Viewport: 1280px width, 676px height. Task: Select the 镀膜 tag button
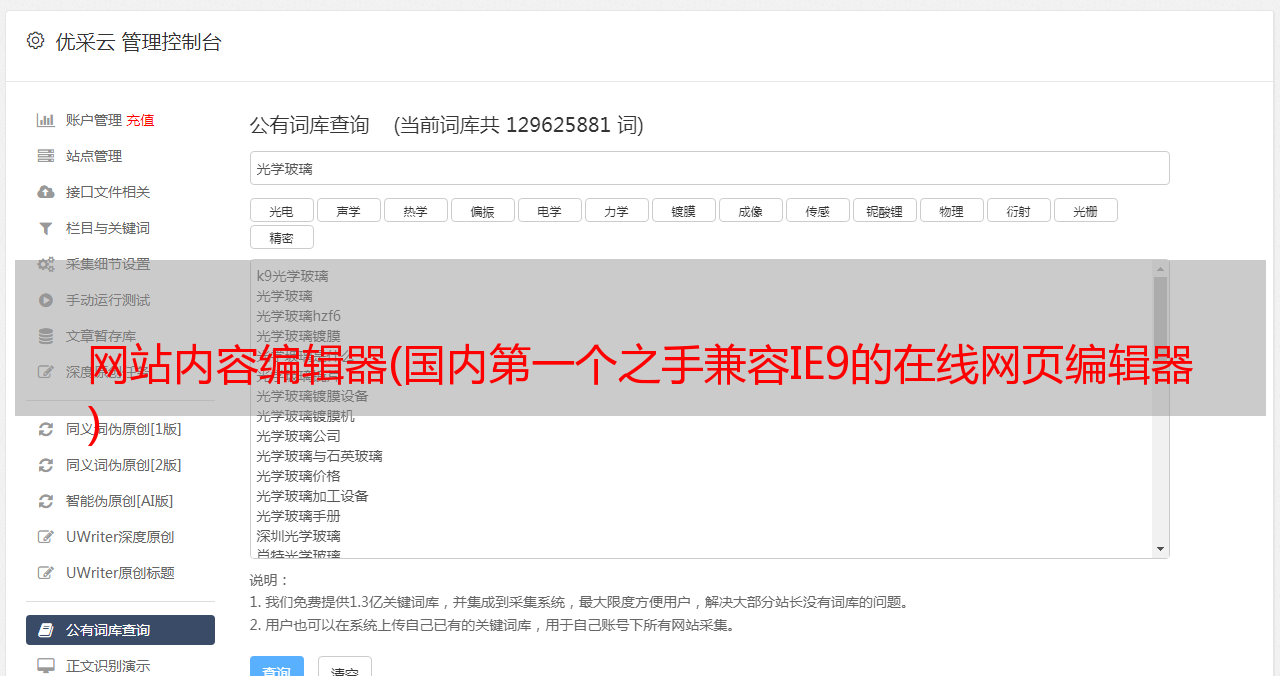point(684,211)
